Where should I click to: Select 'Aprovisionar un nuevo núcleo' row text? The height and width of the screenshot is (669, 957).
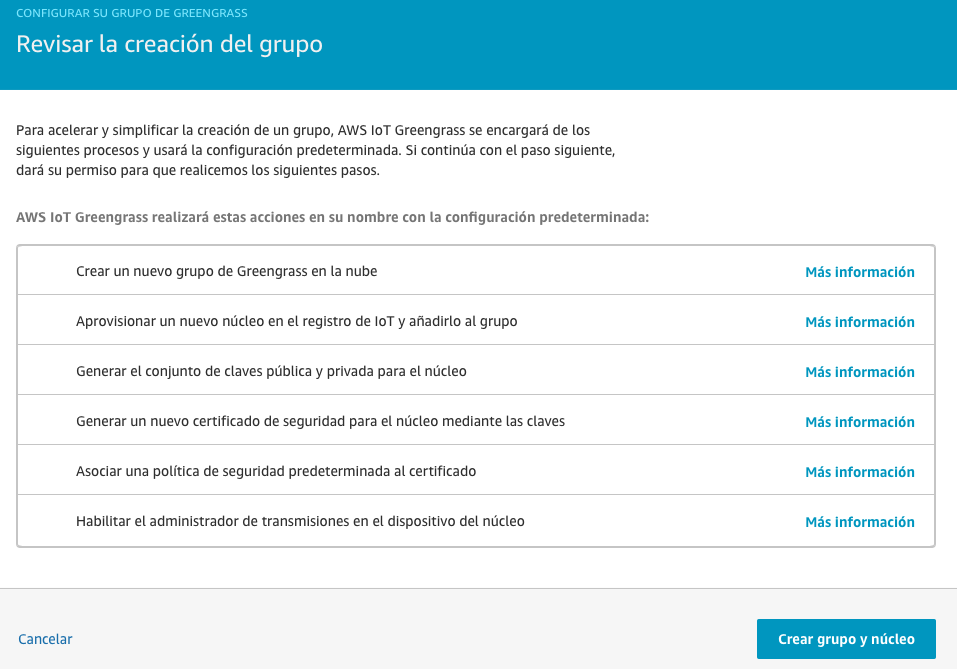[297, 322]
